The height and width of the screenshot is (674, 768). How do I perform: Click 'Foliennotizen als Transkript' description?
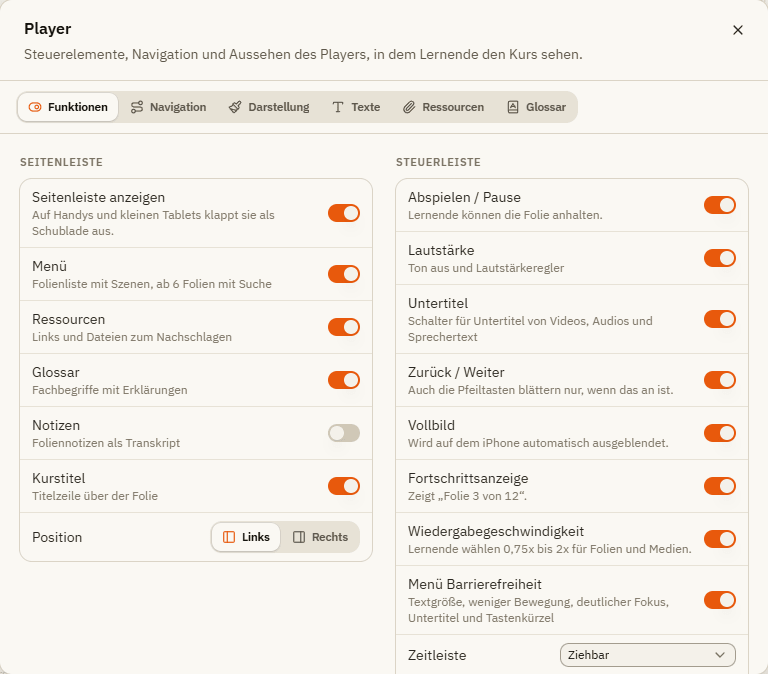pos(106,443)
